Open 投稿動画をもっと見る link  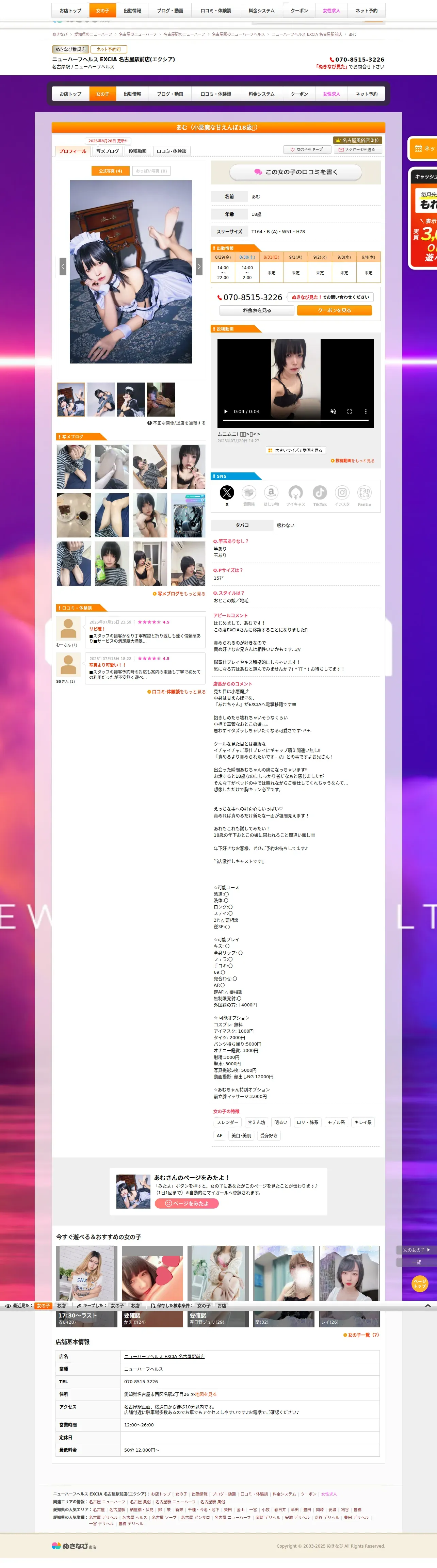(x=353, y=461)
